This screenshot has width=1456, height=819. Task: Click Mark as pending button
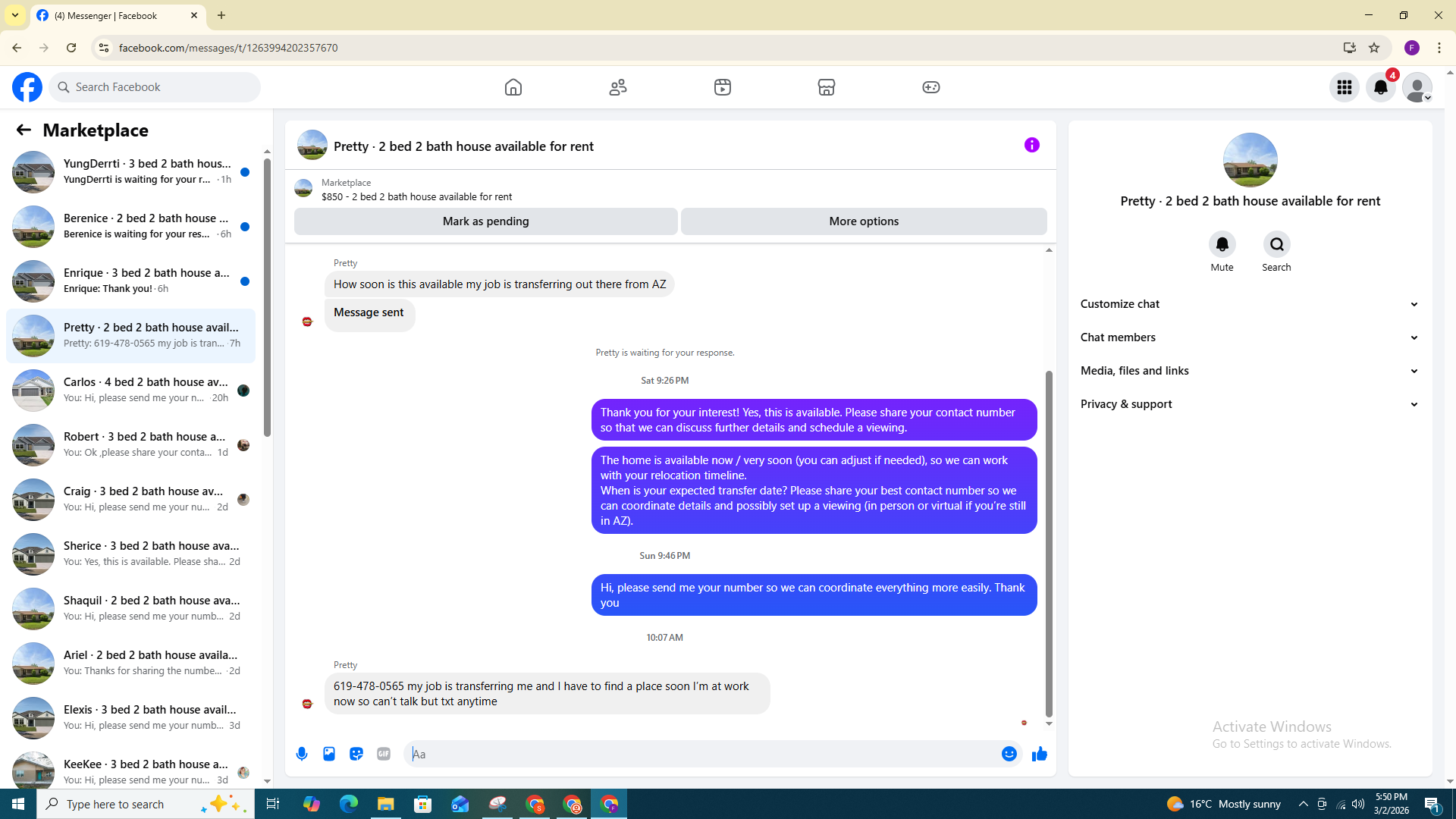(486, 221)
